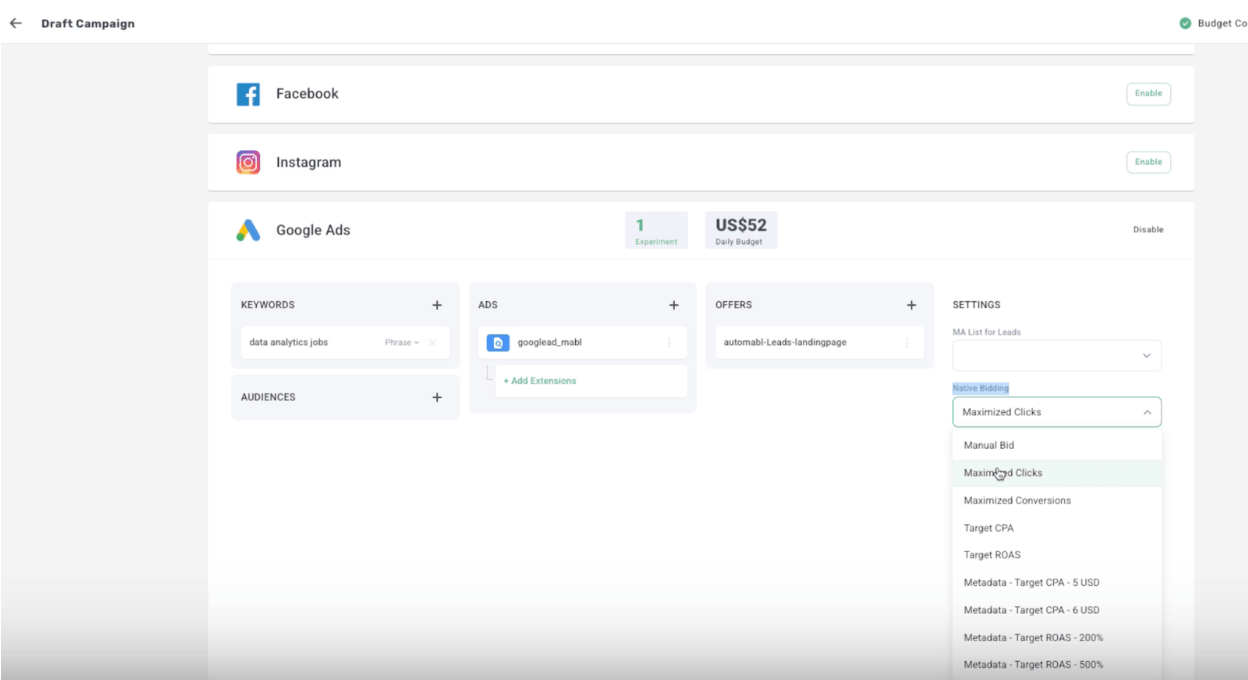Click the Google Ads logo icon
Image resolution: width=1248 pixels, height=680 pixels.
pyautogui.click(x=248, y=228)
